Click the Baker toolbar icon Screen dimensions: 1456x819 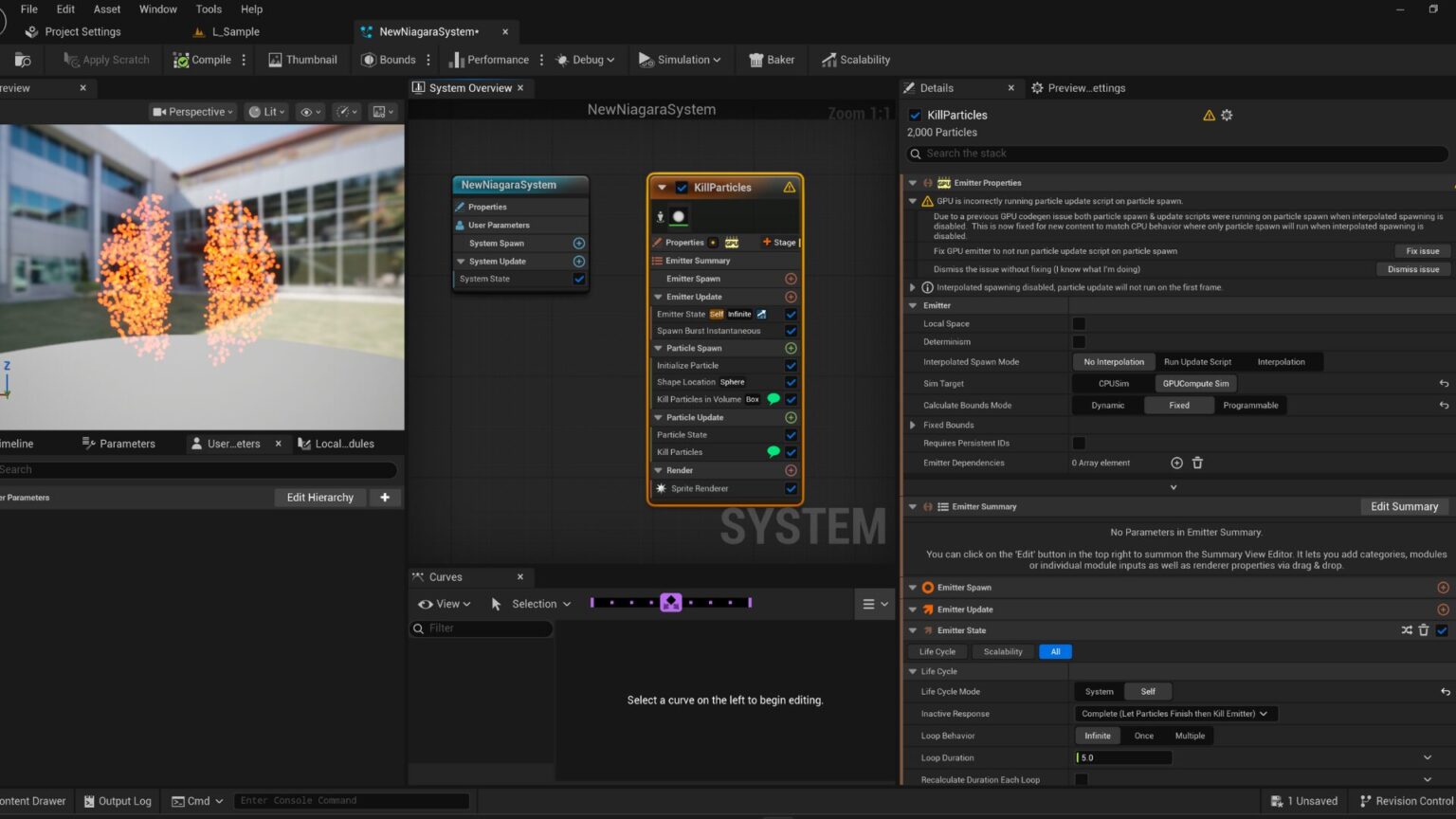(771, 59)
